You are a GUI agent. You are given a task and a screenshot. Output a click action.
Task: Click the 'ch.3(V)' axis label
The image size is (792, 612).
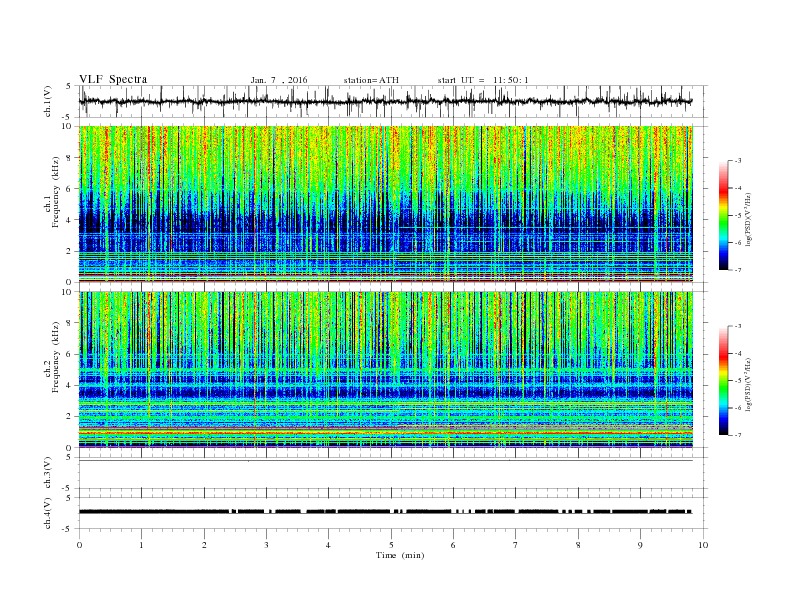[x=48, y=473]
